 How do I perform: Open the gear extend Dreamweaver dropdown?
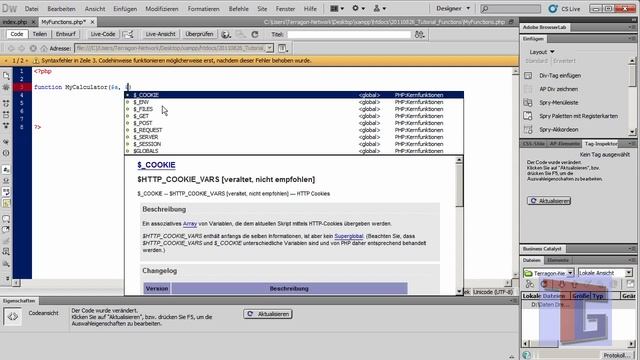click(358, 9)
